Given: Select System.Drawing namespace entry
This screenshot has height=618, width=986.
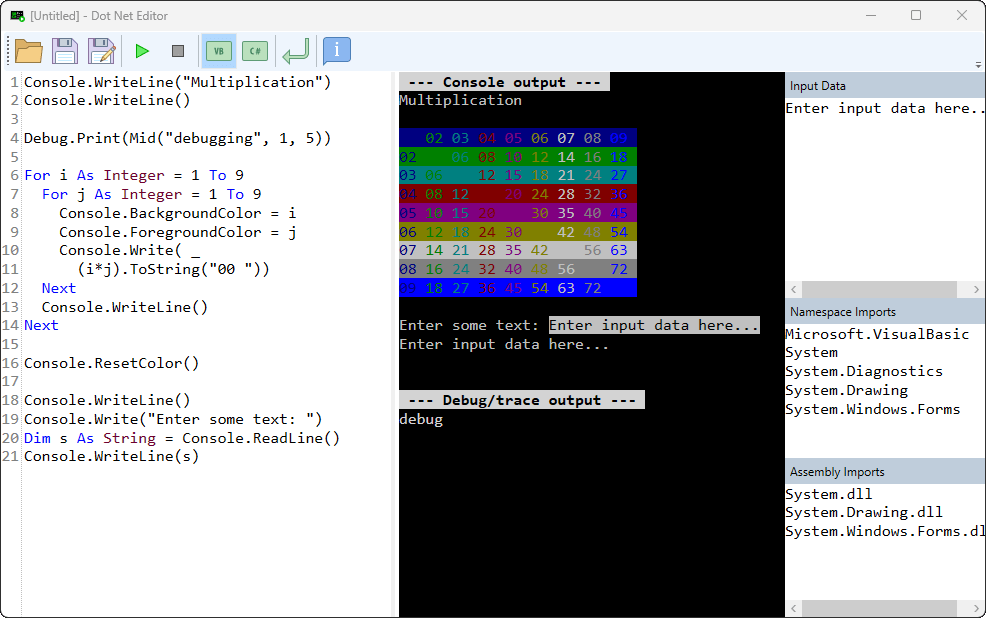Looking at the screenshot, I should (x=846, y=390).
